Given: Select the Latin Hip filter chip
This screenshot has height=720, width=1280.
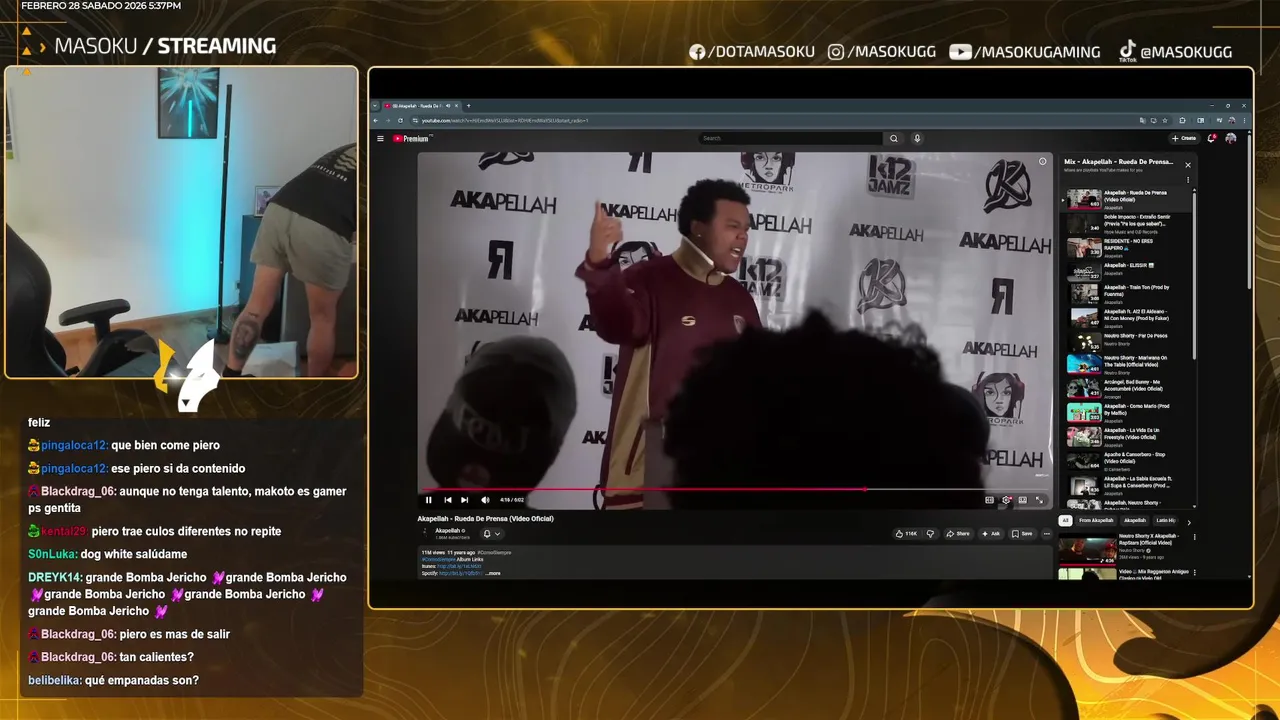Looking at the screenshot, I should [1166, 521].
